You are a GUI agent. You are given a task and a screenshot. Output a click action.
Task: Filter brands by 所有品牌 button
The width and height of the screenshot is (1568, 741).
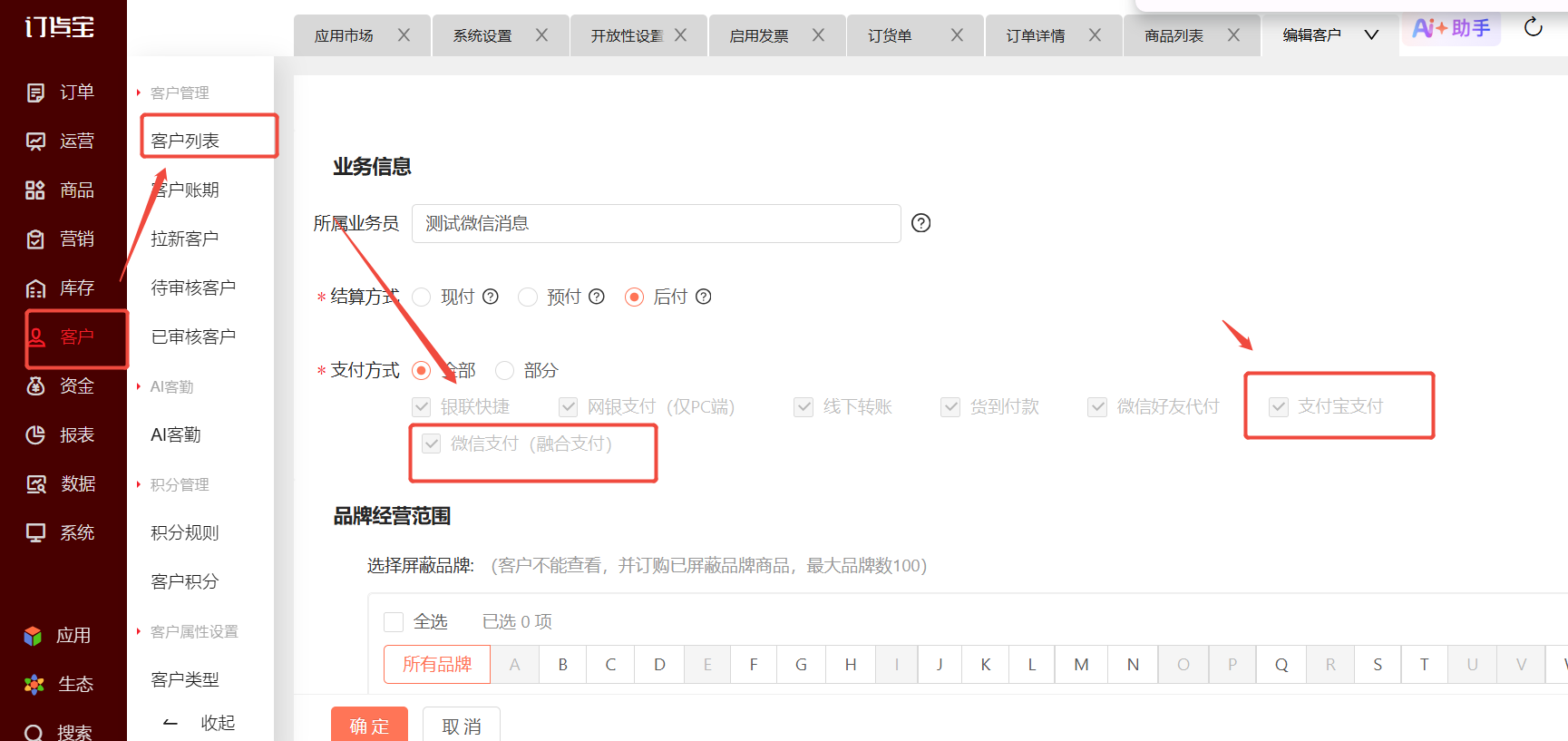click(437, 664)
